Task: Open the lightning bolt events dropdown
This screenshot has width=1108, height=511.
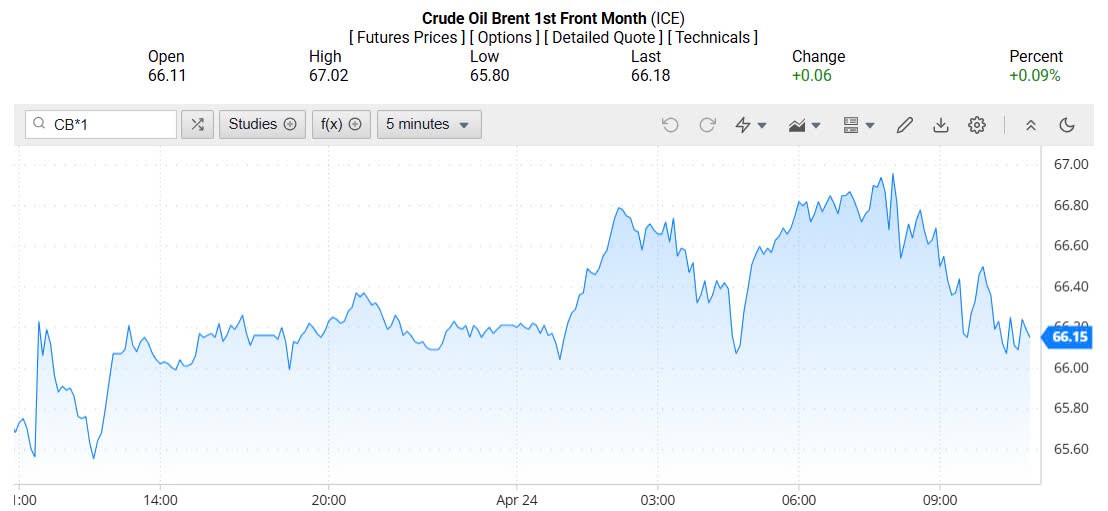Action: pyautogui.click(x=751, y=125)
